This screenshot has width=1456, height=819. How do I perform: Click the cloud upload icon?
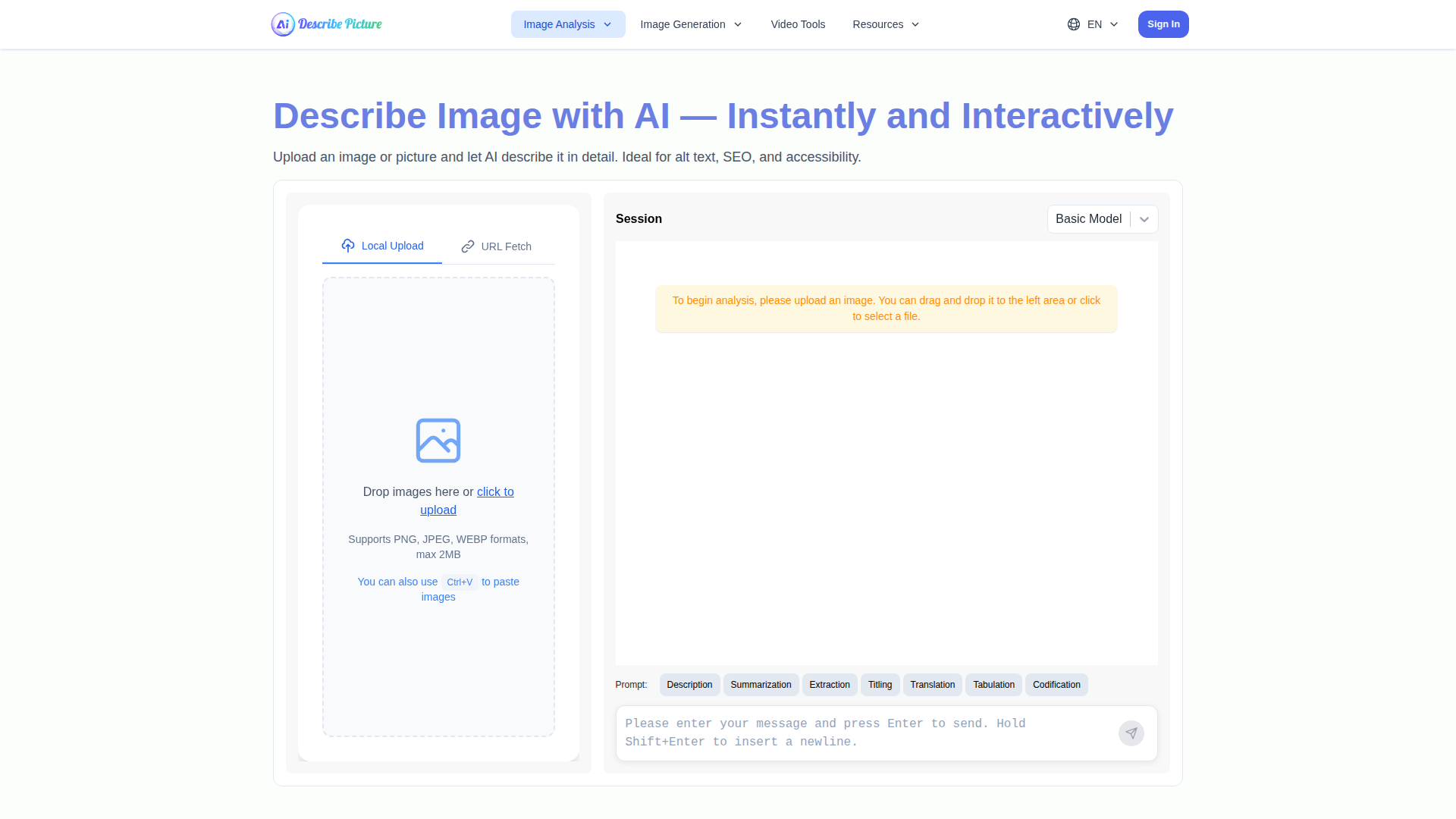(x=348, y=246)
